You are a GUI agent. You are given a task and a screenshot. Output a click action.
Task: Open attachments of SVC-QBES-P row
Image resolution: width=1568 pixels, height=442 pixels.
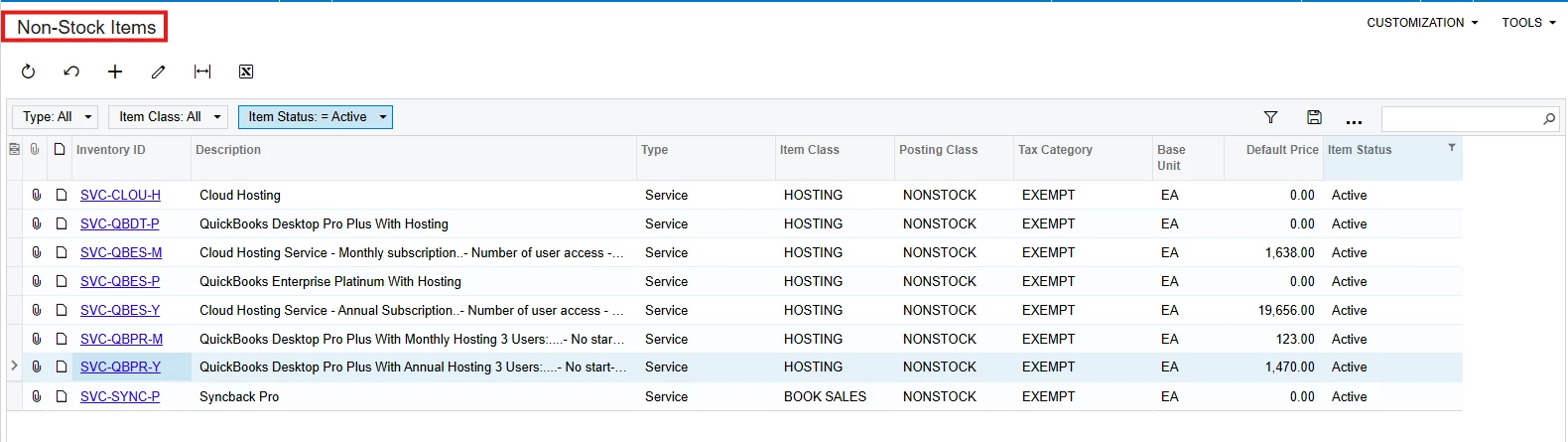click(37, 281)
